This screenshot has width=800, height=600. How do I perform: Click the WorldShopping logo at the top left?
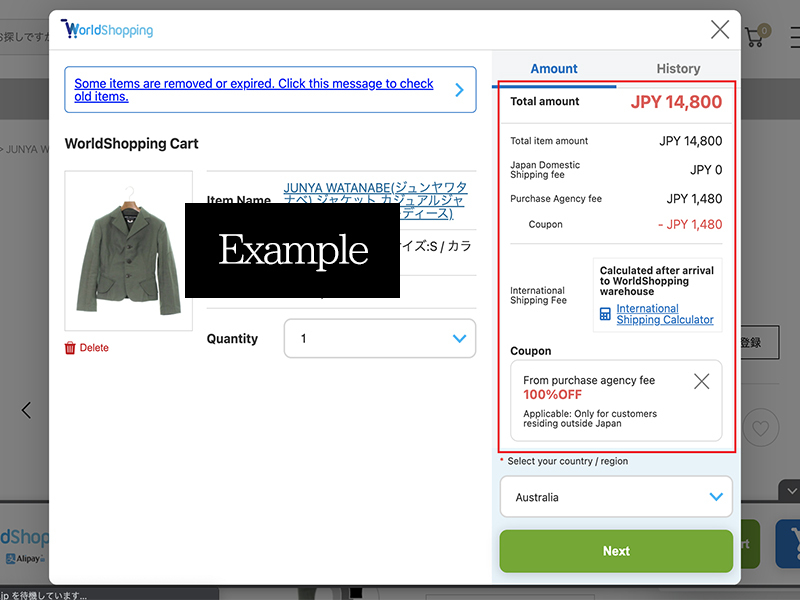[x=106, y=29]
